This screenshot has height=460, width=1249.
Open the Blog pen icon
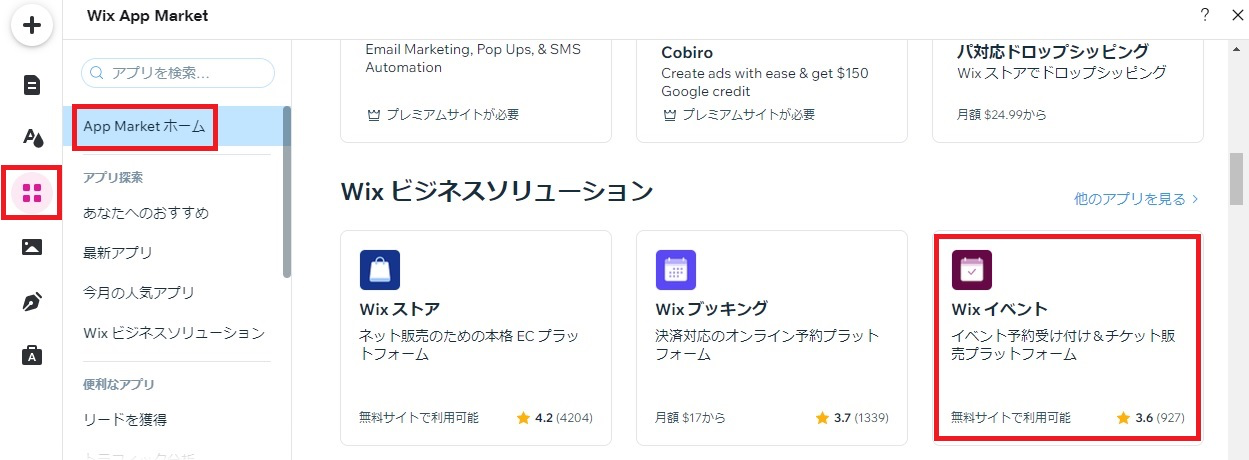pyautogui.click(x=31, y=301)
